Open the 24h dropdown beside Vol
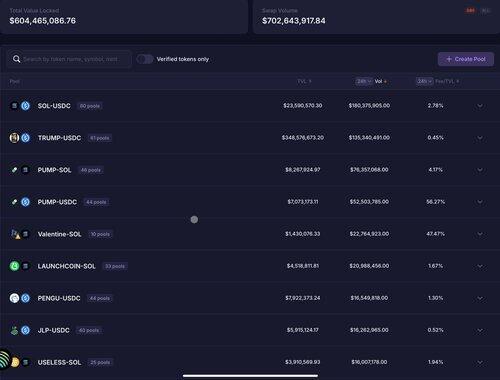The height and width of the screenshot is (380, 500). pos(364,81)
